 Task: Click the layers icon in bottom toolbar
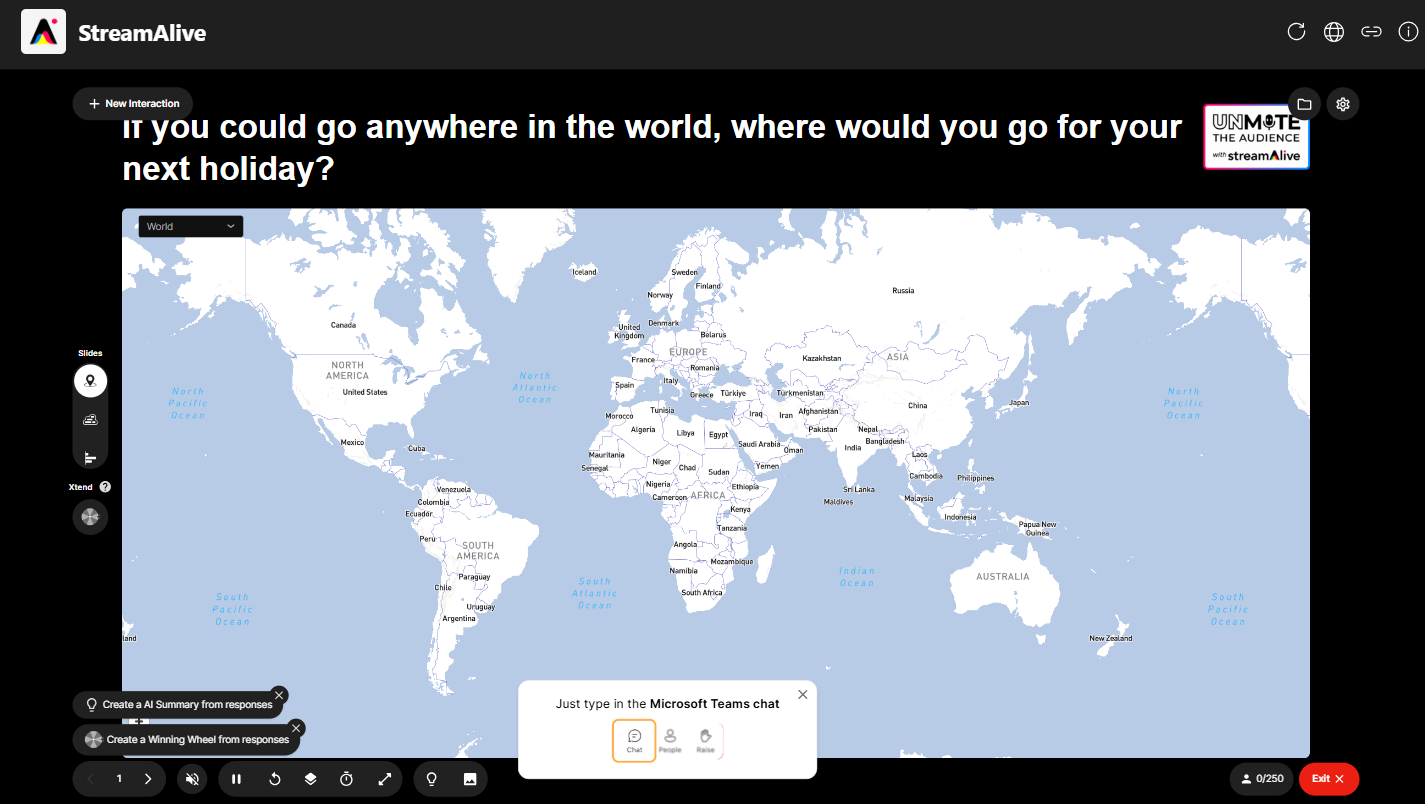[310, 779]
